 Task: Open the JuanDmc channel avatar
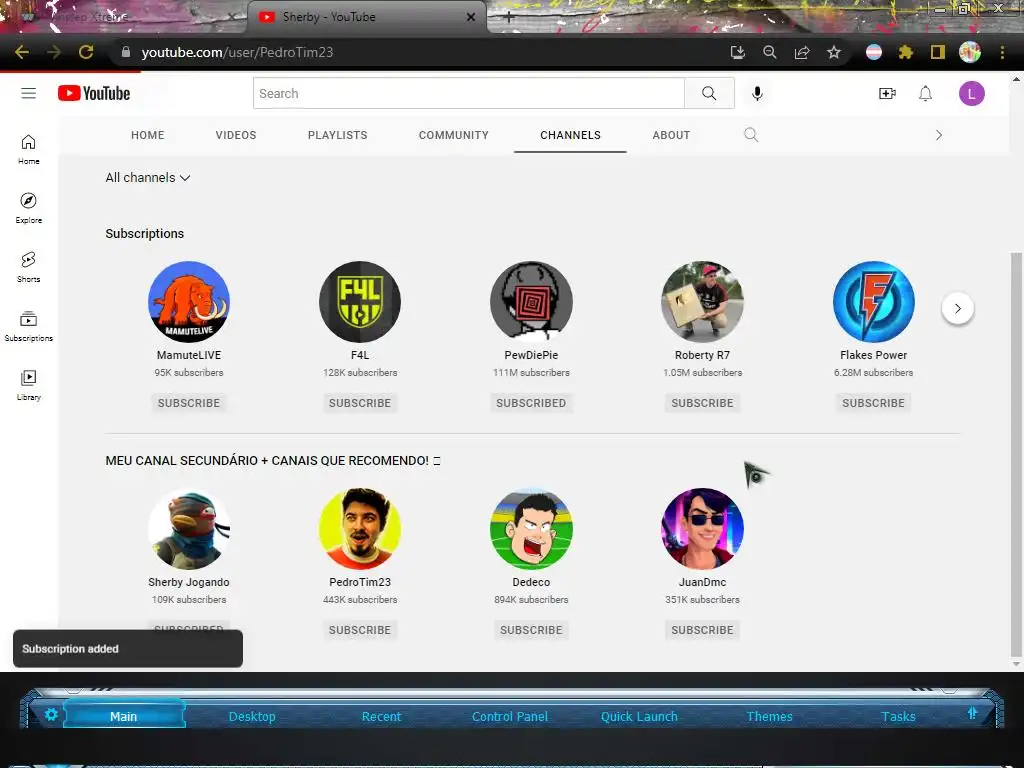click(702, 529)
